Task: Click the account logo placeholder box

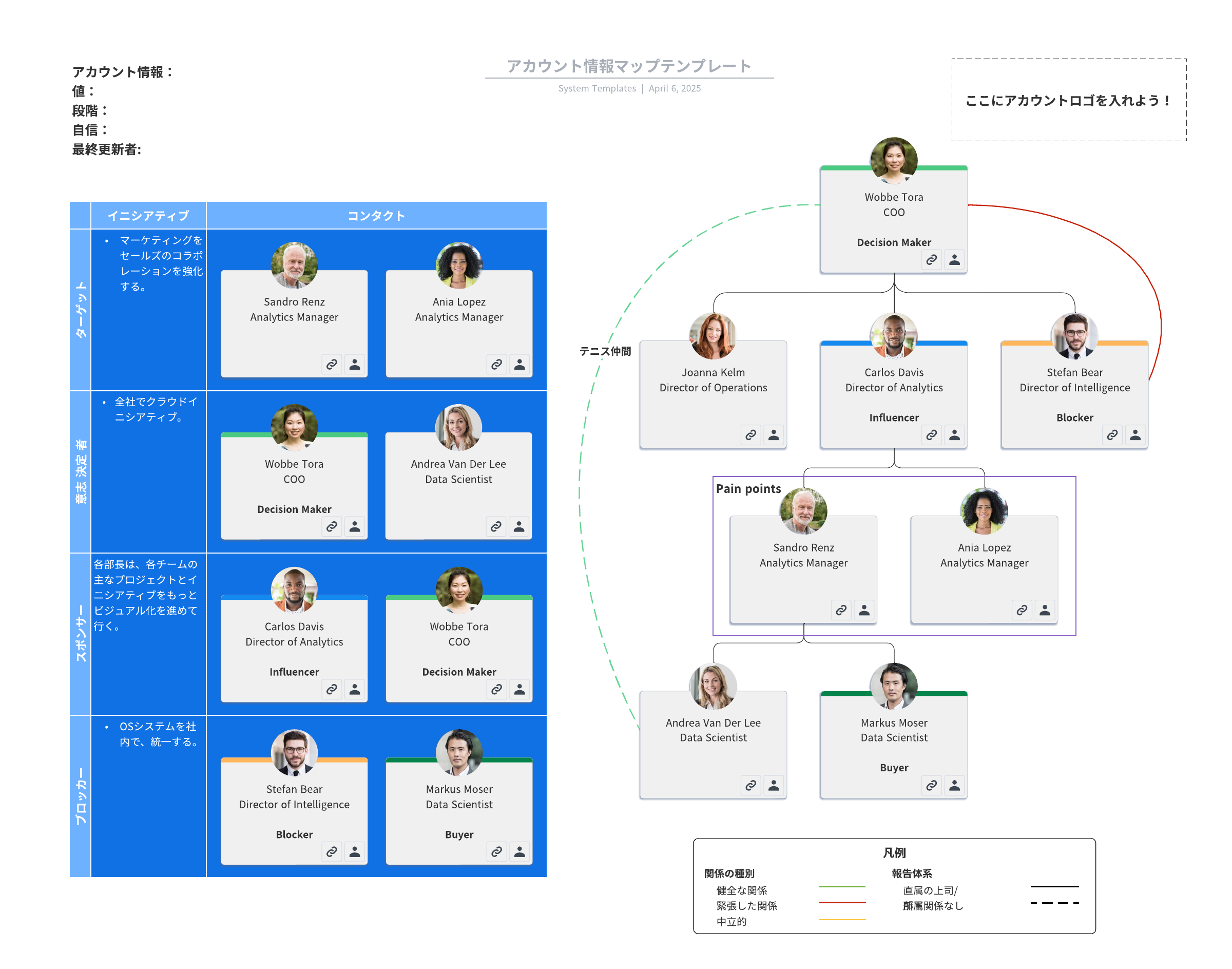Action: pyautogui.click(x=1069, y=100)
